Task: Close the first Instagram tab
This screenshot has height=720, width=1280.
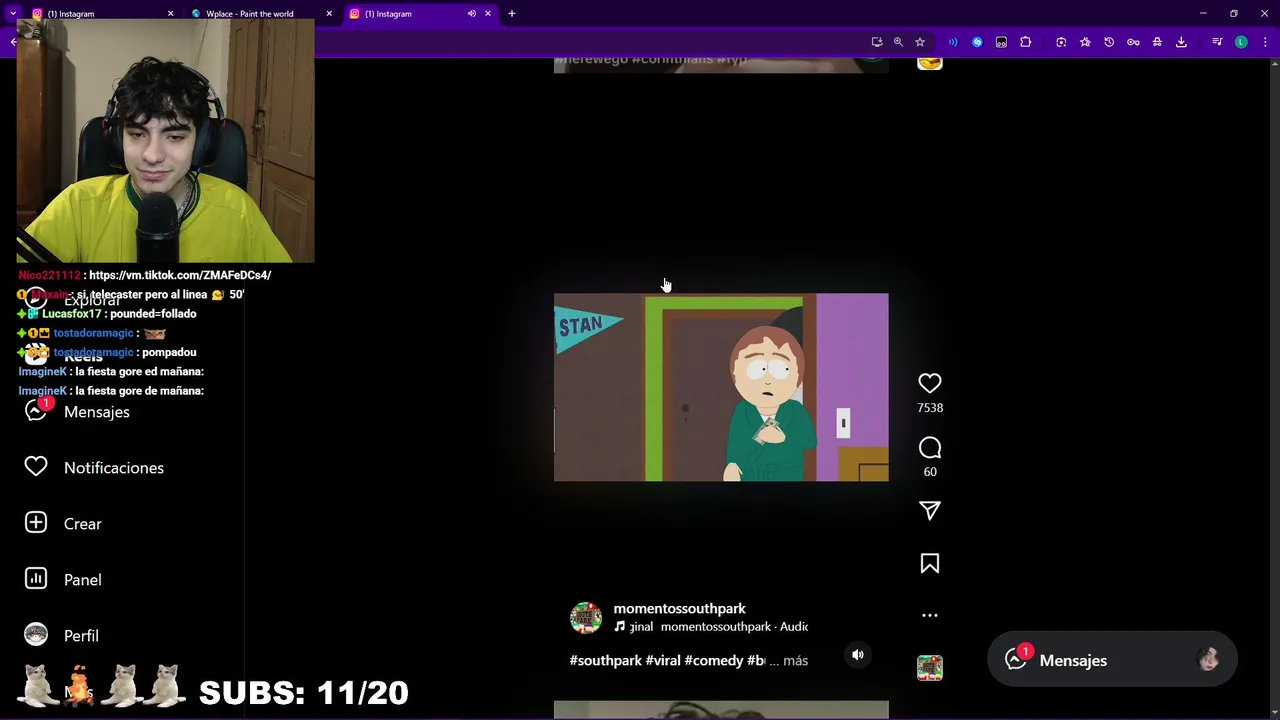Action: pyautogui.click(x=170, y=14)
